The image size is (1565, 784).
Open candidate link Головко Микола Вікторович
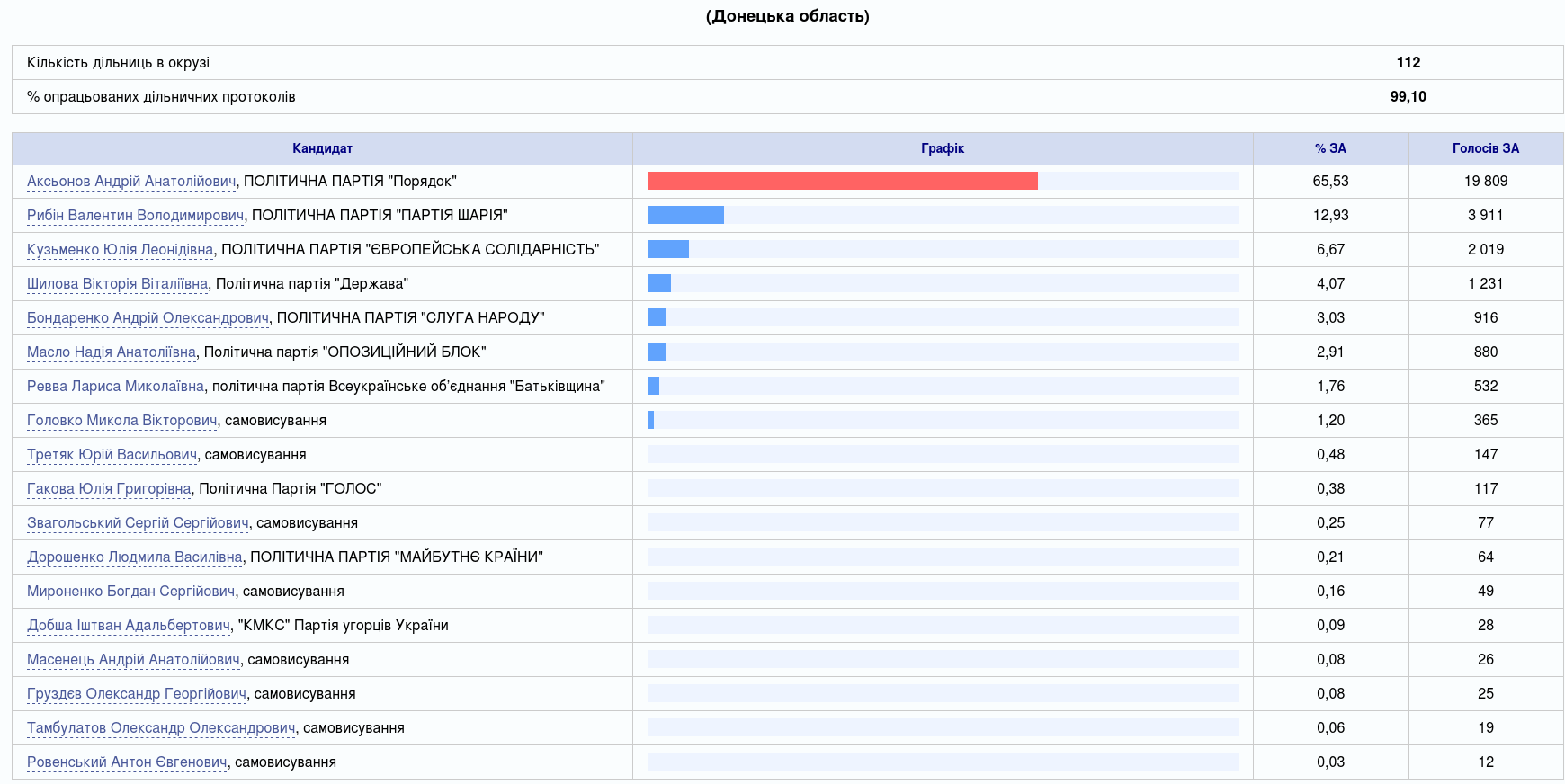click(x=122, y=420)
